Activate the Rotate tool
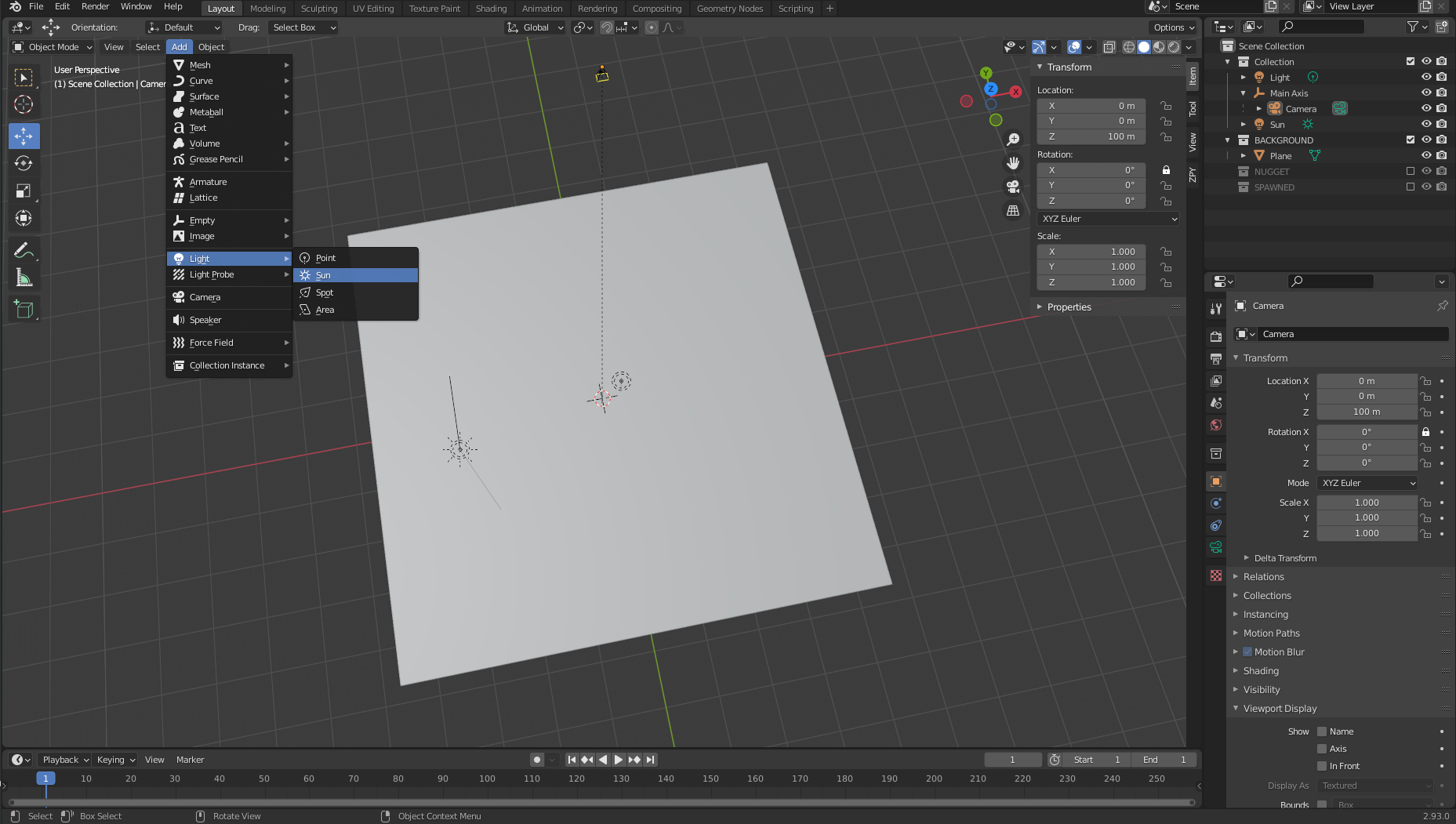 pos(24,163)
